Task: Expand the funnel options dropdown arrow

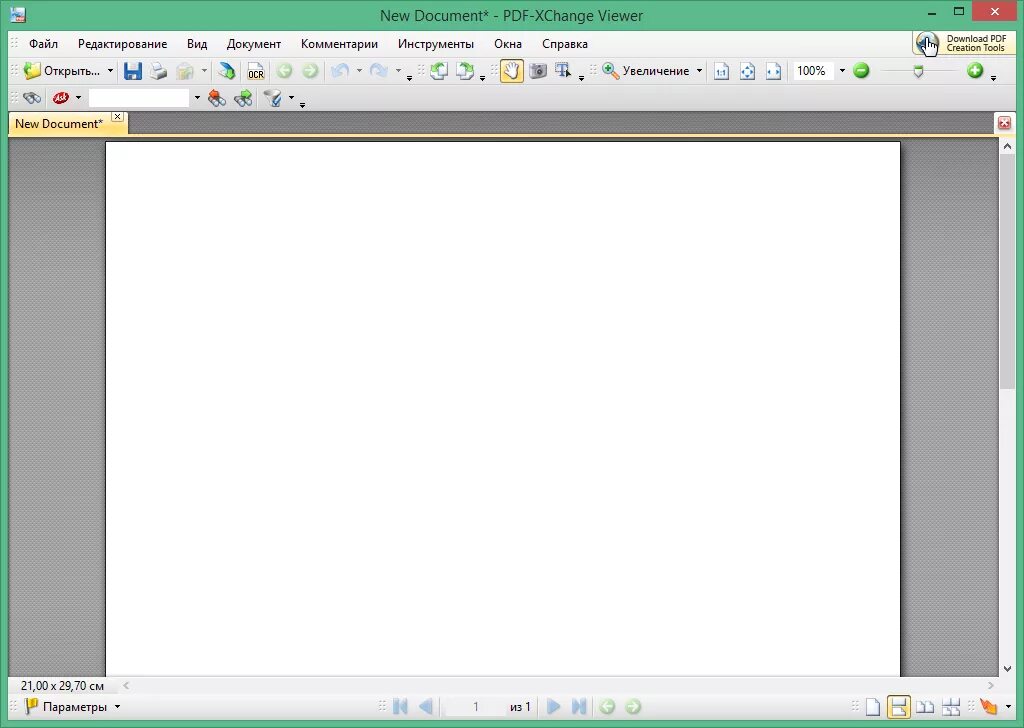Action: (x=291, y=98)
